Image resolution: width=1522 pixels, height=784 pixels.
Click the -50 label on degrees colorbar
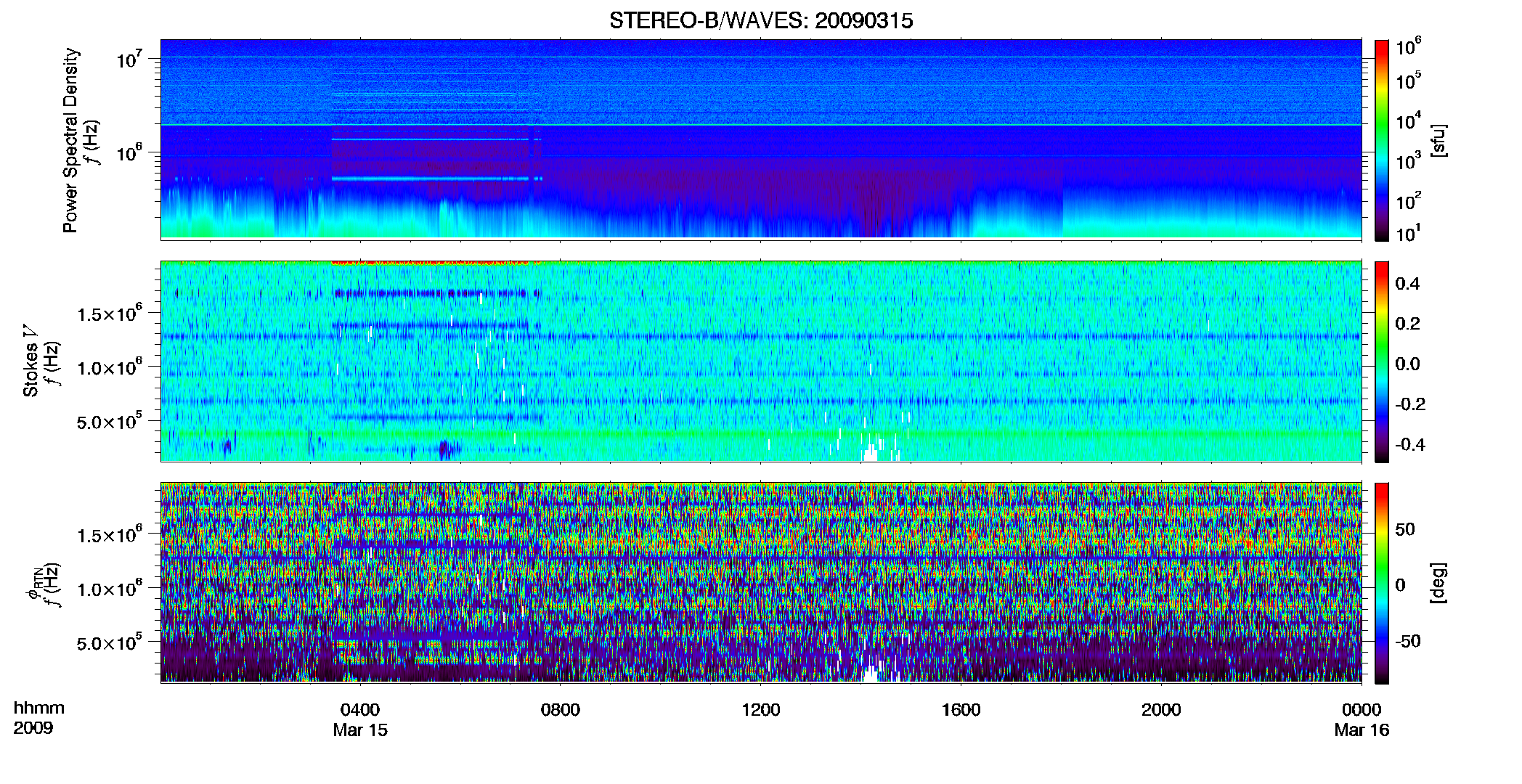(1407, 641)
